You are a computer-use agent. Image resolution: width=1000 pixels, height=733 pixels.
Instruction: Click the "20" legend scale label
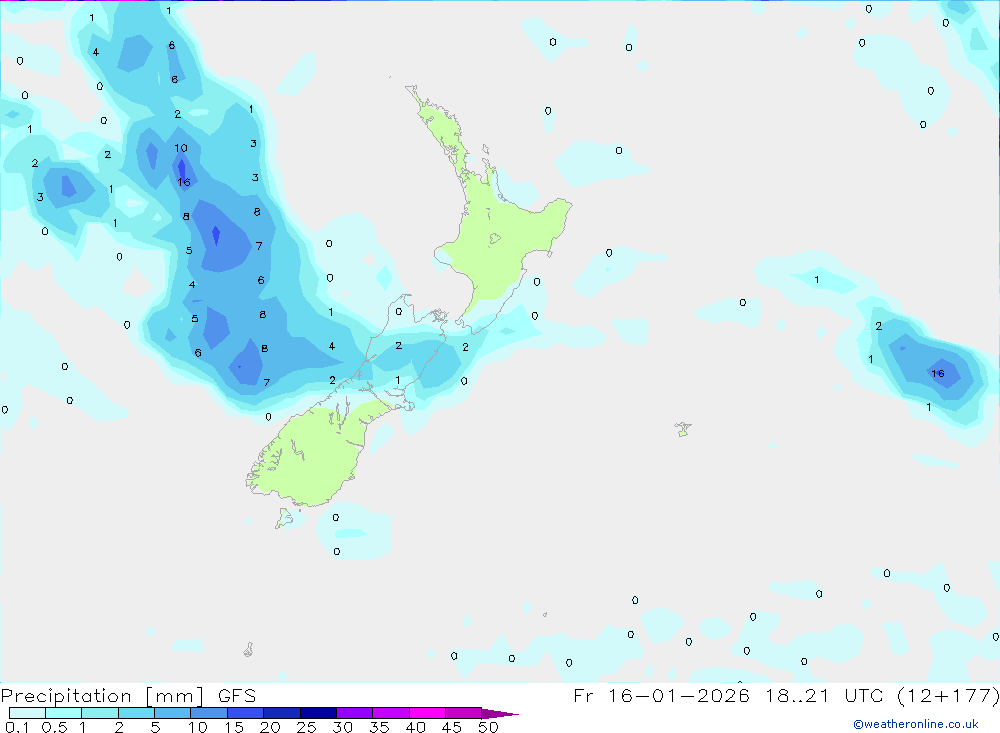click(270, 727)
